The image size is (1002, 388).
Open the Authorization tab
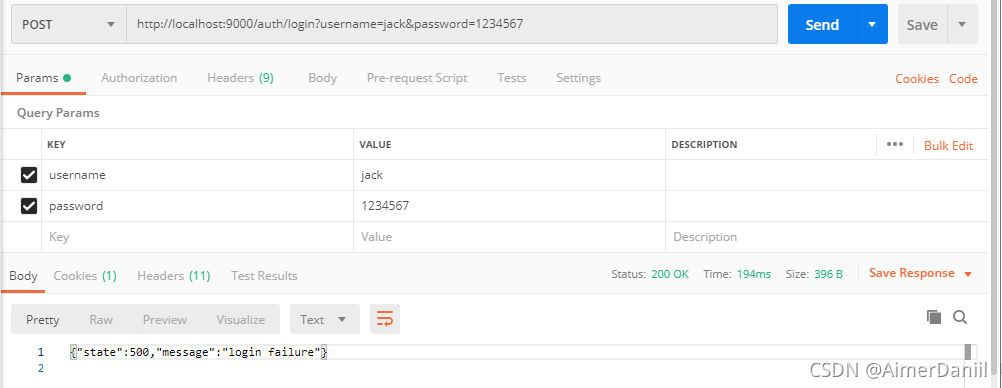pyautogui.click(x=139, y=78)
